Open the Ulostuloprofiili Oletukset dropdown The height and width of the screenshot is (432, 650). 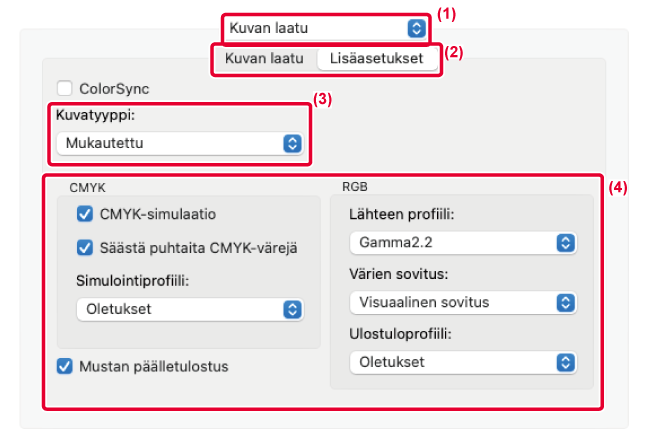(x=462, y=361)
